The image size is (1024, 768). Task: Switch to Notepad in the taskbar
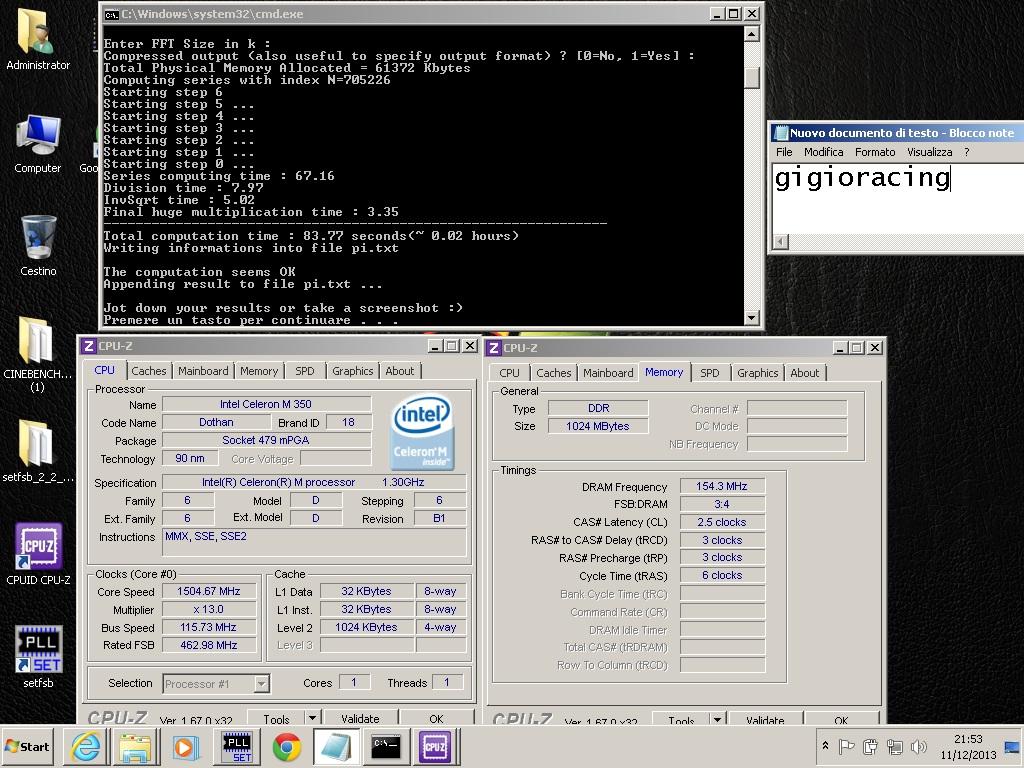(x=336, y=746)
